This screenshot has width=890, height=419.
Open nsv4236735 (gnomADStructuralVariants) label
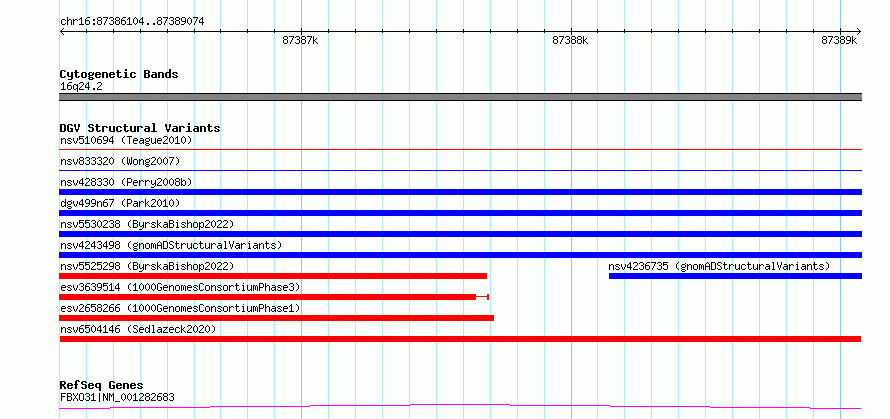[x=719, y=266]
